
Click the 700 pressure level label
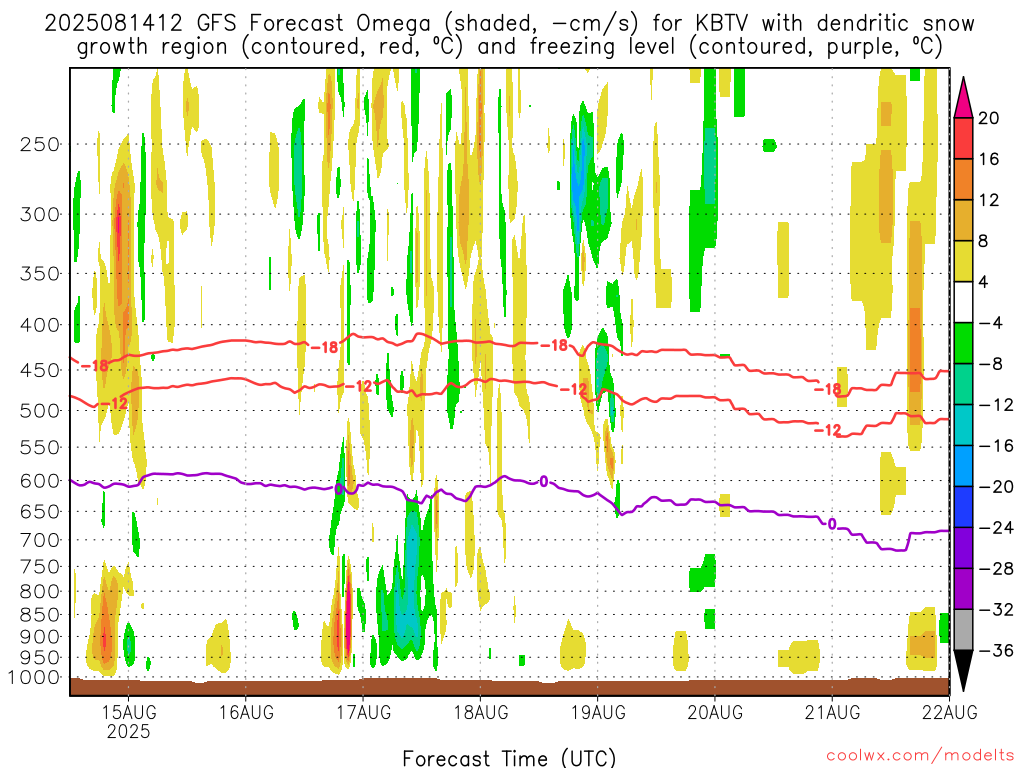click(40, 540)
